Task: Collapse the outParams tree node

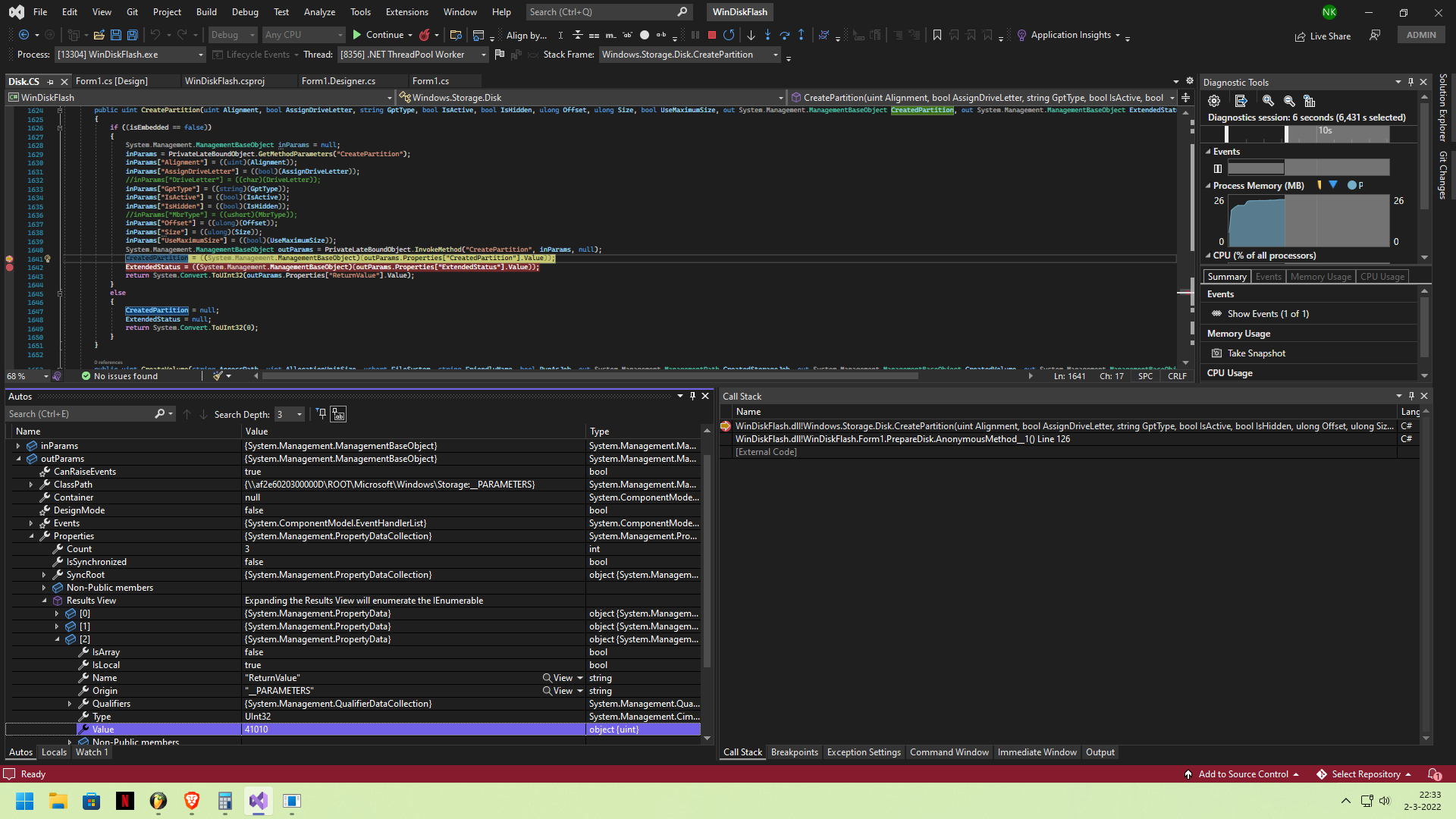Action: (x=18, y=459)
